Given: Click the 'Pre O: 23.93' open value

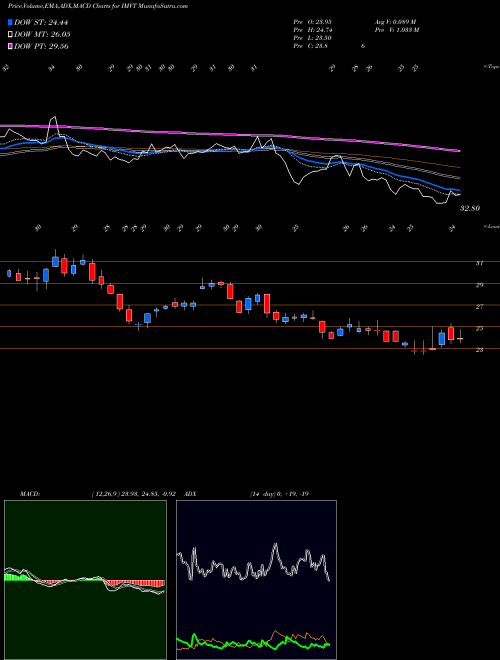Looking at the screenshot, I should click(x=313, y=22).
